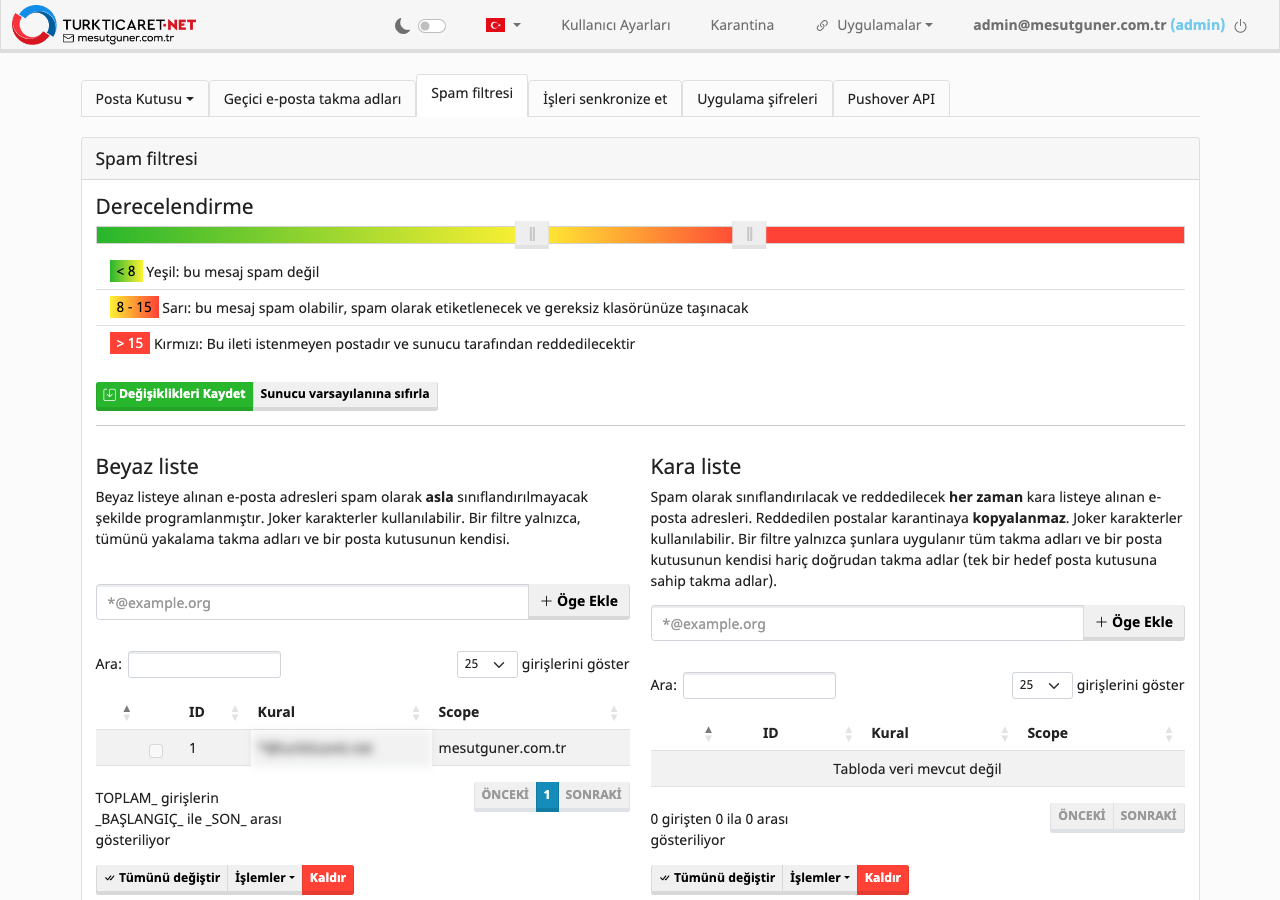Click the Kara liste Ara search box
Viewport: 1280px width, 900px height.
[x=759, y=685]
